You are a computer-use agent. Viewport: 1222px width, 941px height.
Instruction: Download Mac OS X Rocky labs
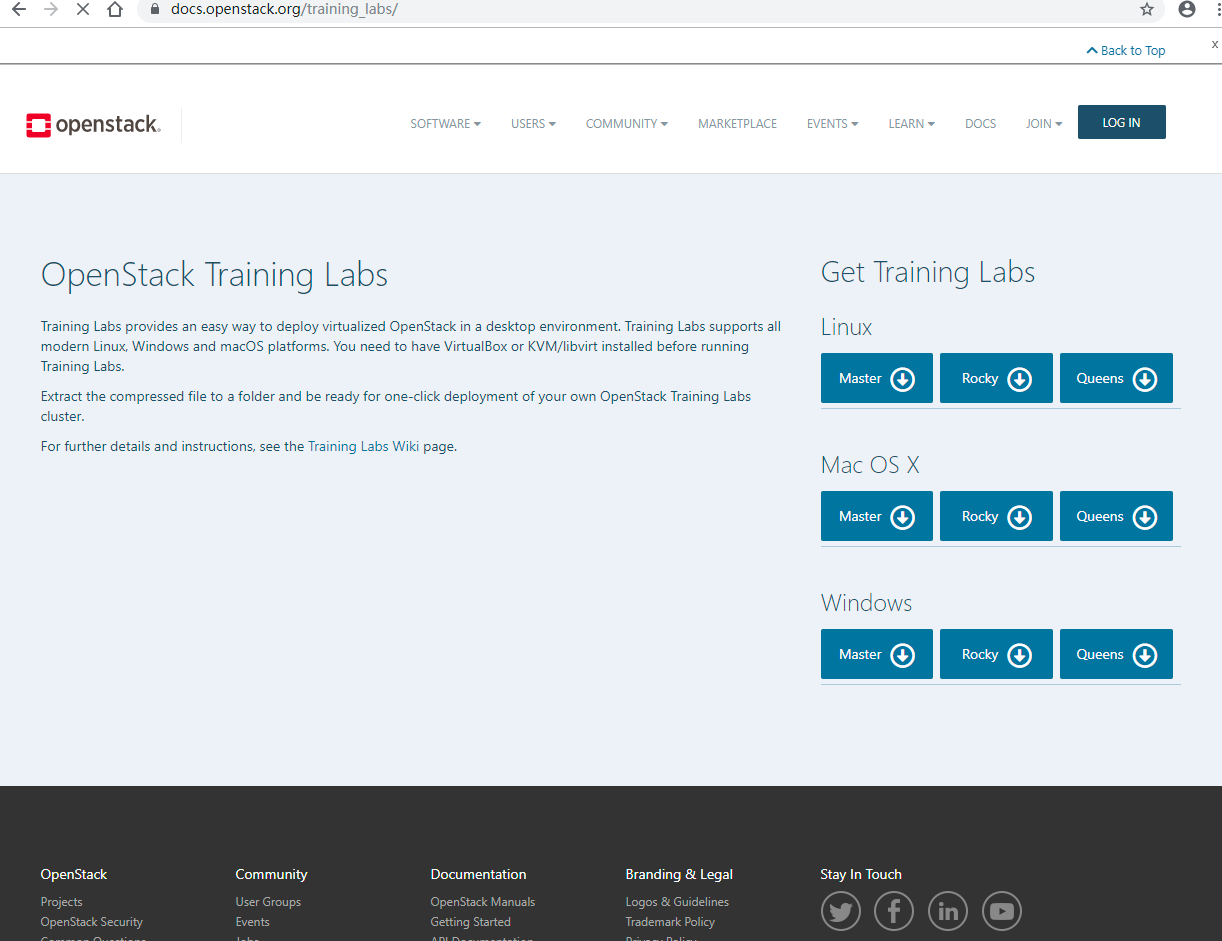tap(996, 516)
